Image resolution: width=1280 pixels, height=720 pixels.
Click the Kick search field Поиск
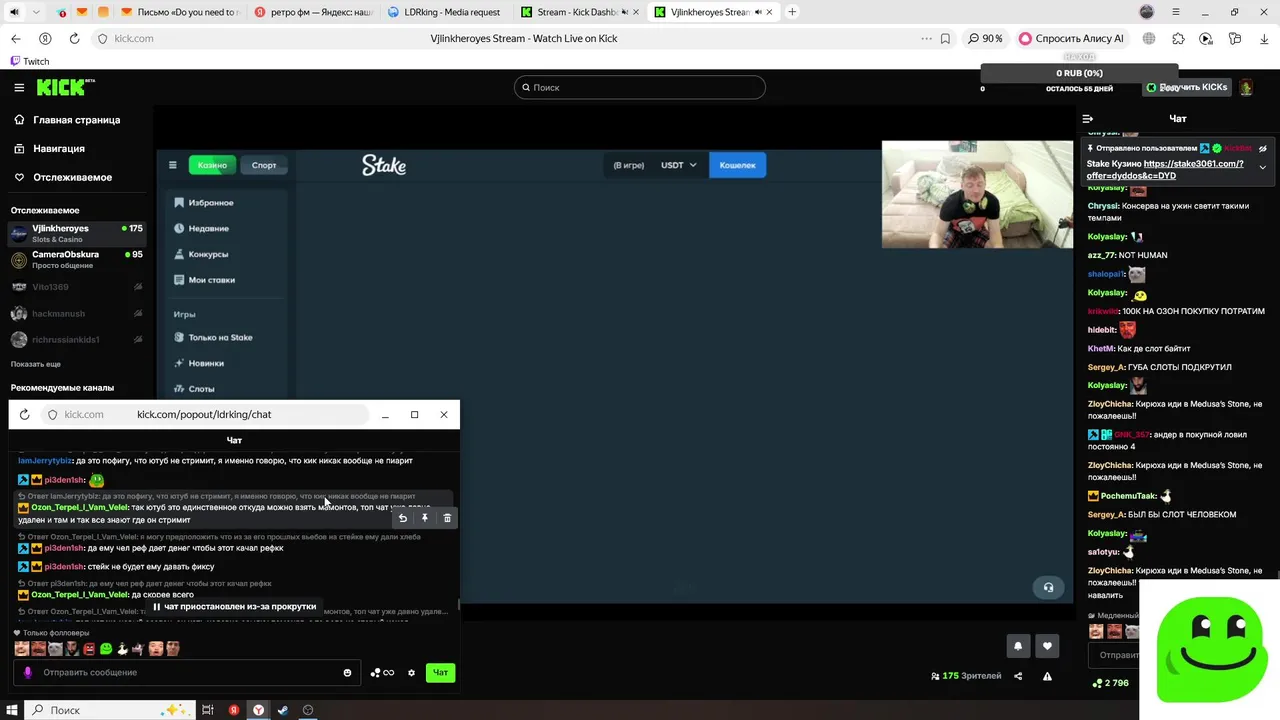(x=640, y=87)
